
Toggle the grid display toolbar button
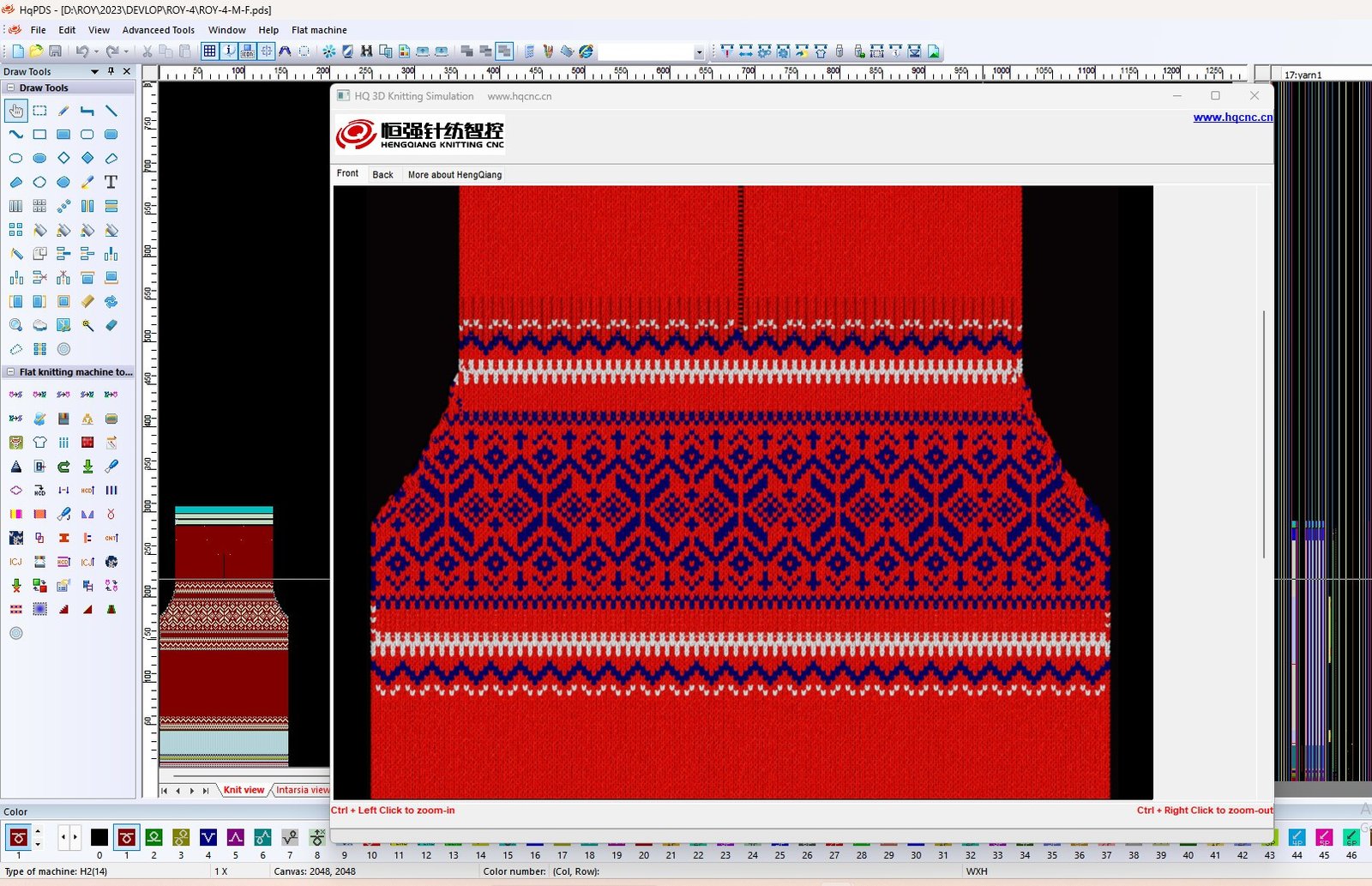coord(209,51)
